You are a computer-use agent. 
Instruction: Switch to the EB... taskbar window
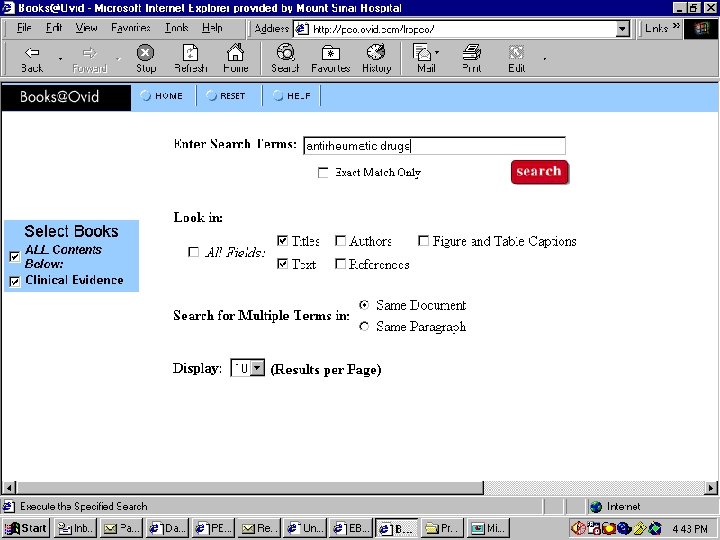[351, 529]
